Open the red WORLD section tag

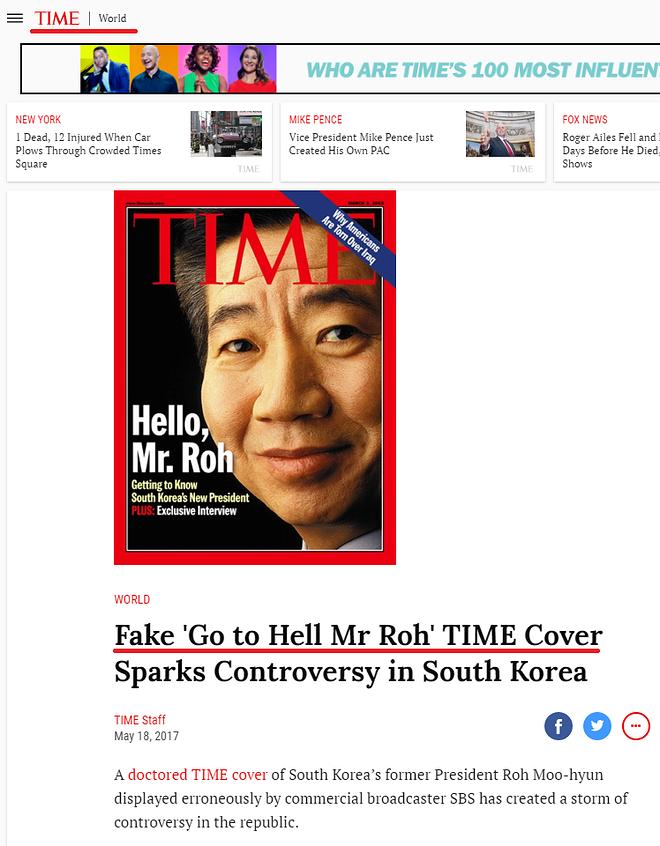(x=132, y=599)
